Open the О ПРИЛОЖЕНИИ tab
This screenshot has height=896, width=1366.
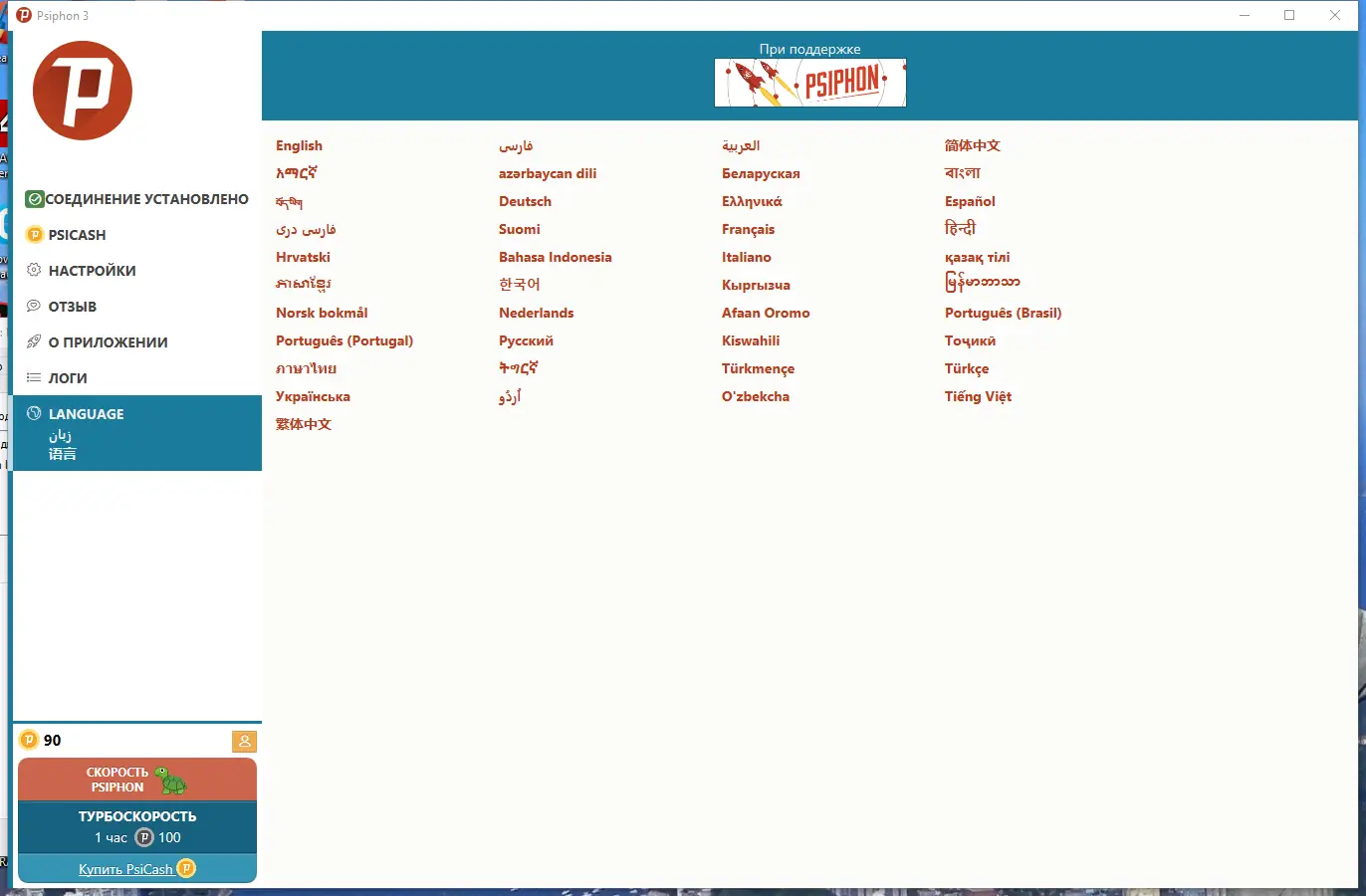[x=137, y=342]
